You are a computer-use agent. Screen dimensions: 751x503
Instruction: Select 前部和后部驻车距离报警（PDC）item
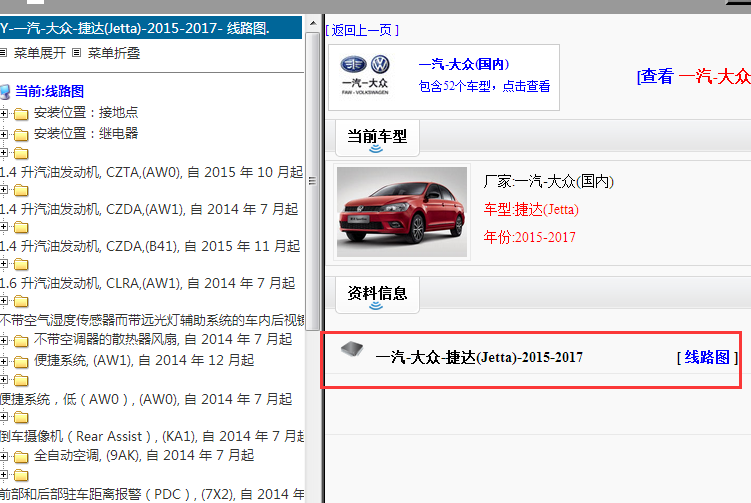(x=152, y=494)
